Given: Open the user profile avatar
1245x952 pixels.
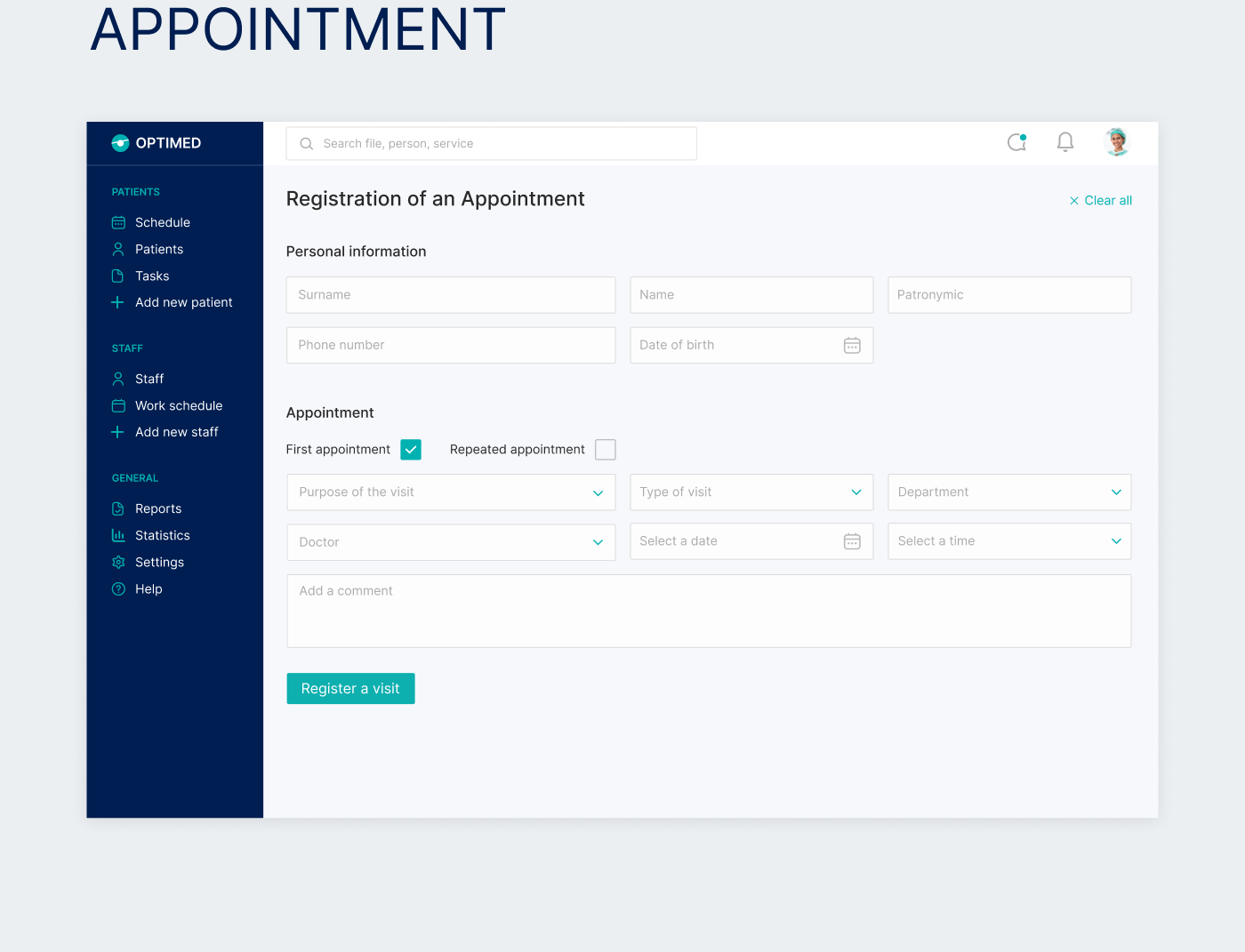Looking at the screenshot, I should tap(1117, 142).
